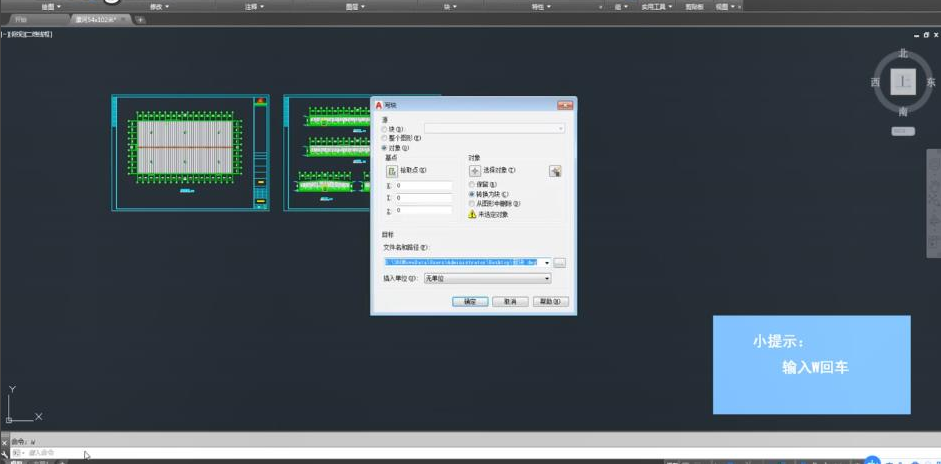Click the 帮助 help button

550,302
